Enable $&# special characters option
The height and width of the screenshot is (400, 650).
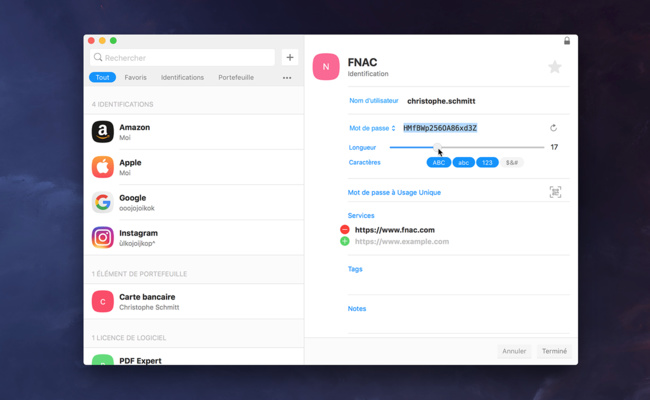512,162
